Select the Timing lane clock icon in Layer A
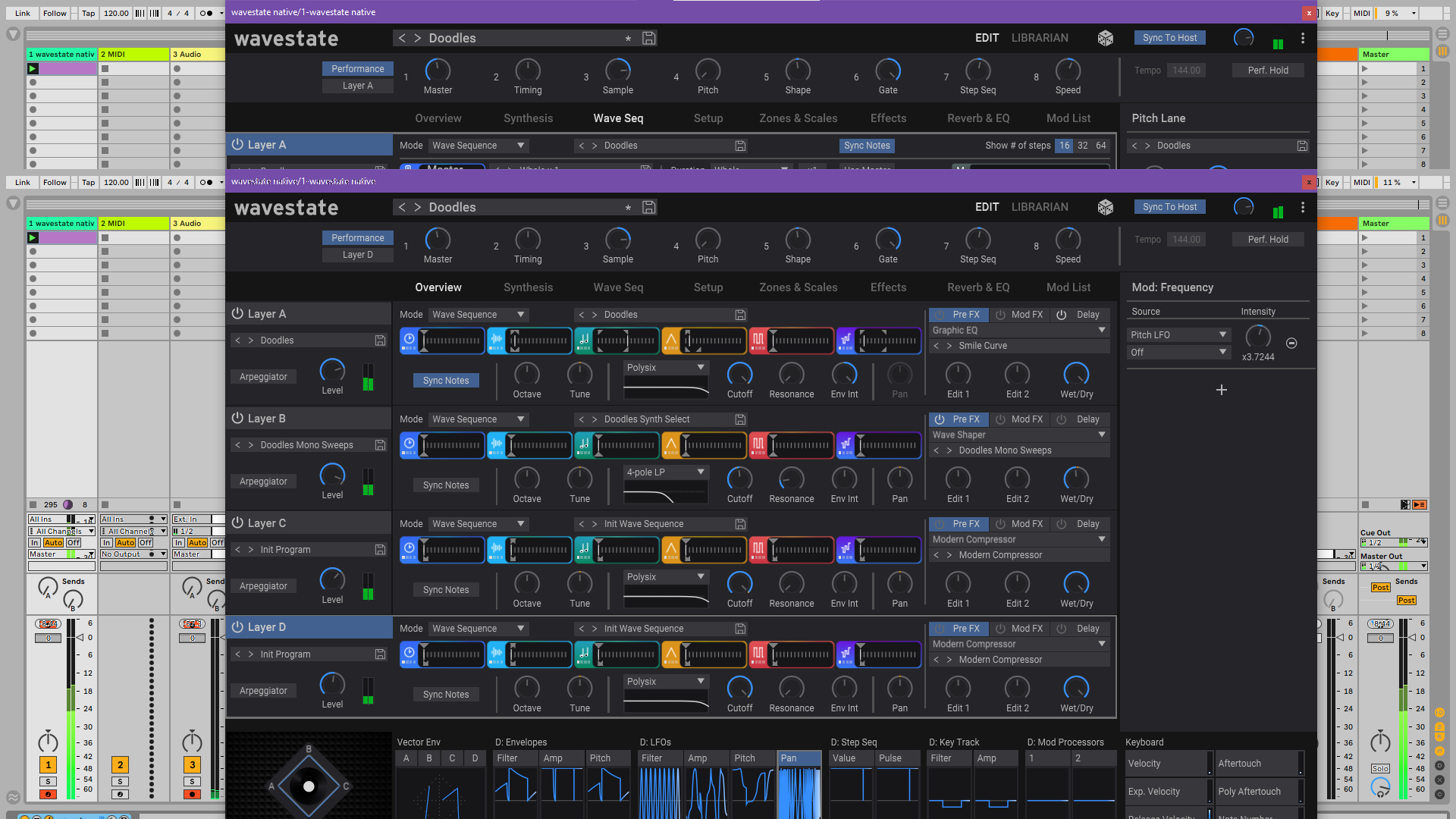This screenshot has height=819, width=1456. 409,340
